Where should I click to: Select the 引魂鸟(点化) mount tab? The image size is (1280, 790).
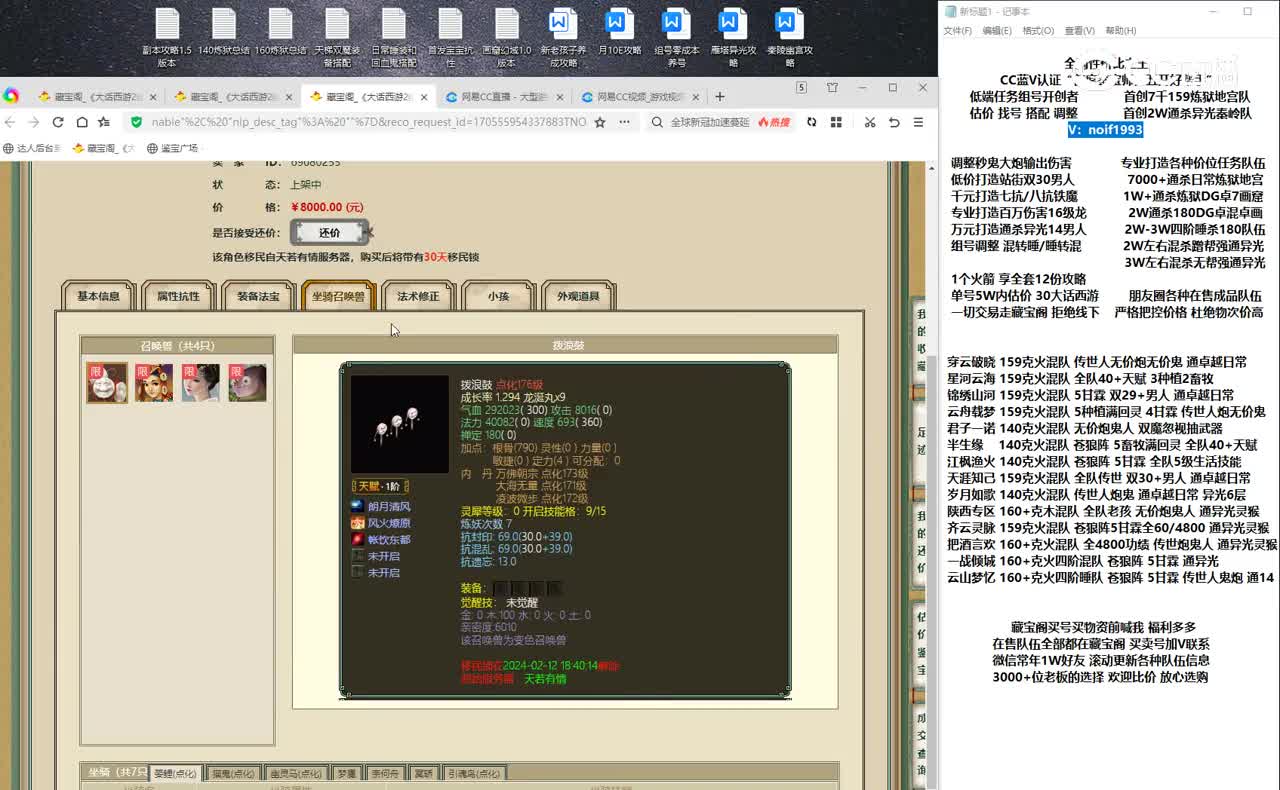pyautogui.click(x=473, y=773)
